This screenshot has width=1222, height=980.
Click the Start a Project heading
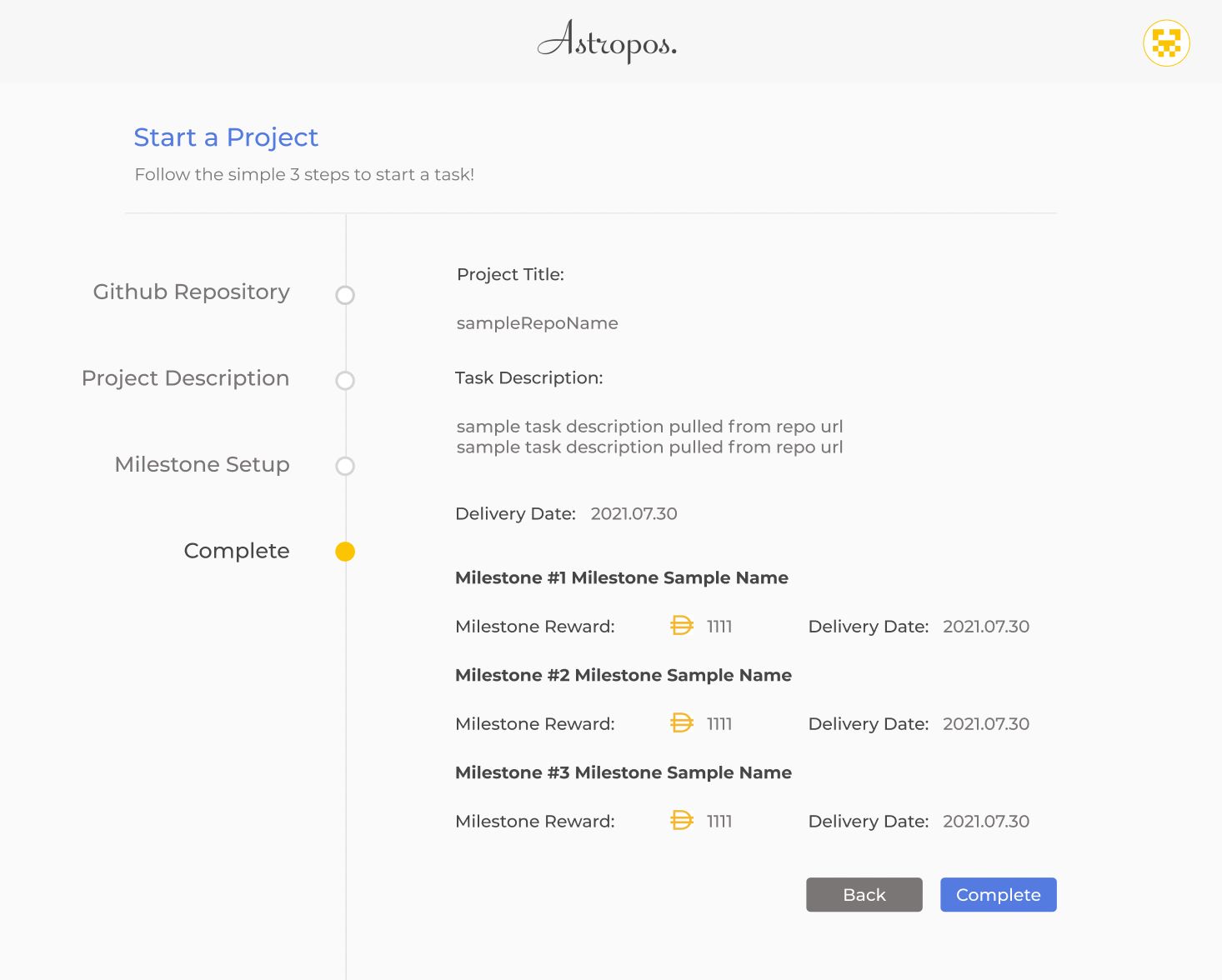226,137
